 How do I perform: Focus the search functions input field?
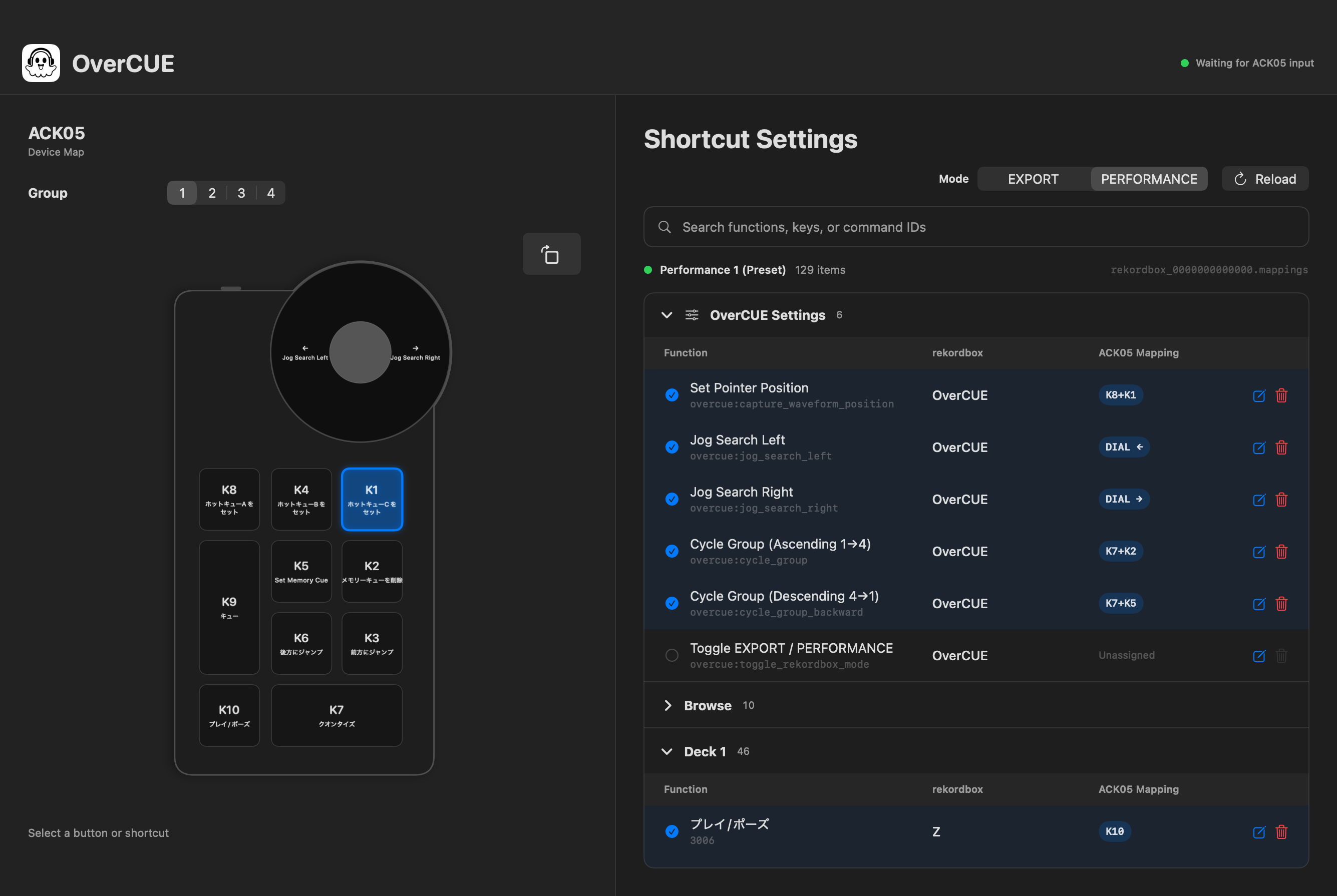976,227
